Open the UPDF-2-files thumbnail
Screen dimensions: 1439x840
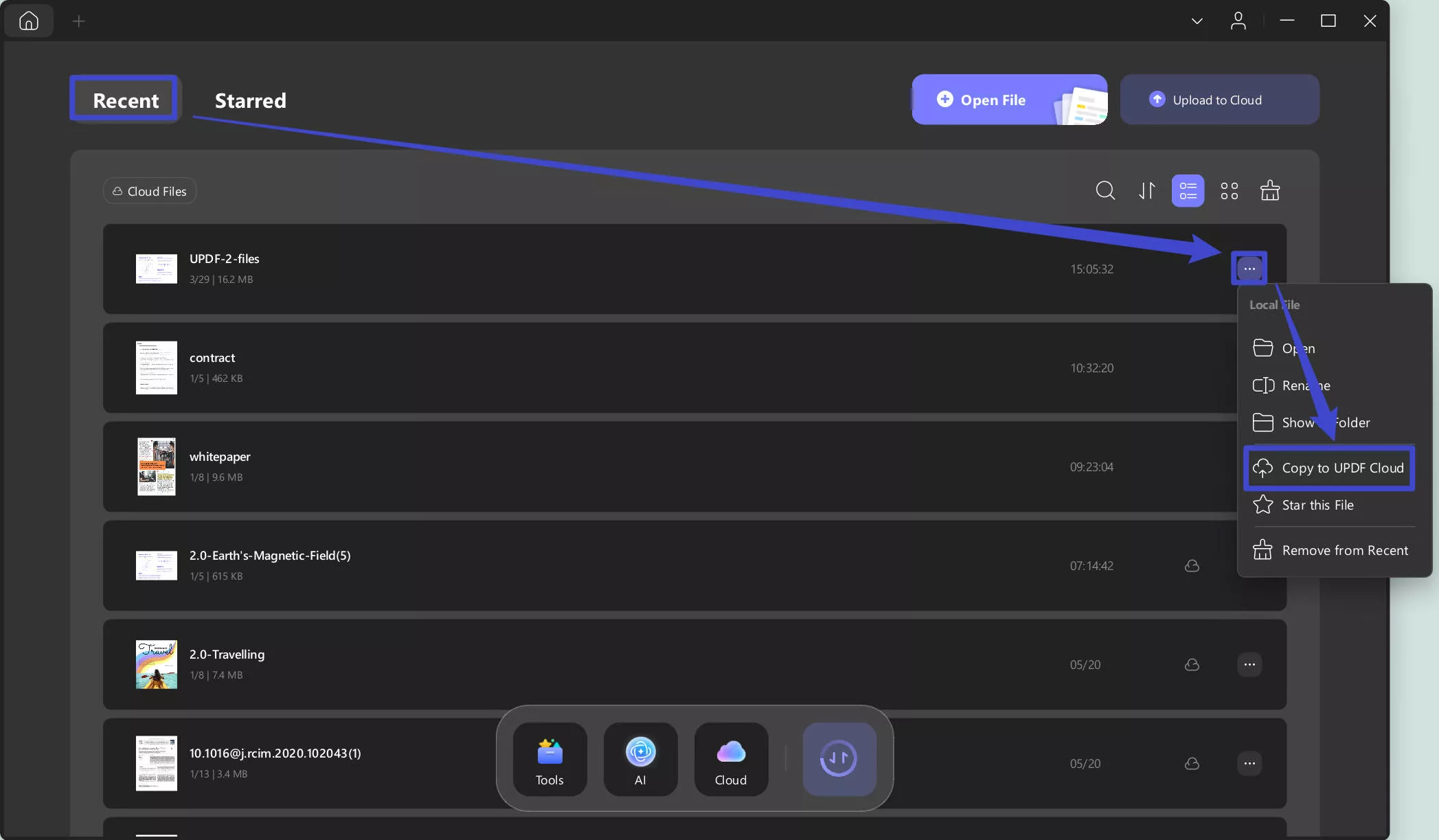click(156, 269)
